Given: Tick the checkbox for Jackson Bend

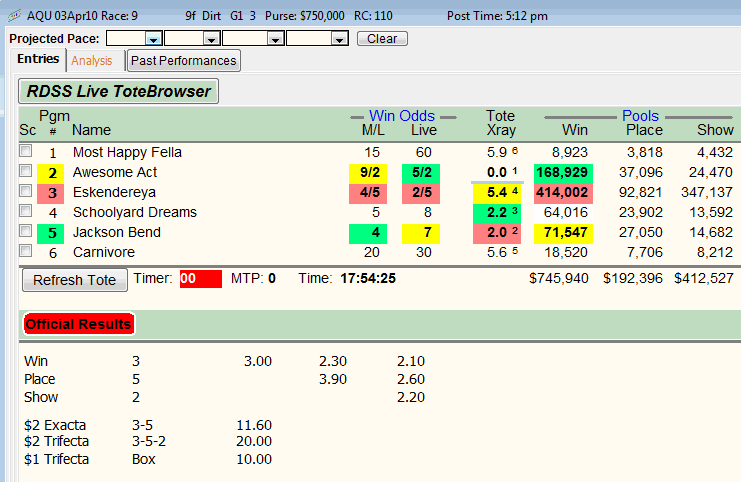Looking at the screenshot, I should click(x=26, y=231).
